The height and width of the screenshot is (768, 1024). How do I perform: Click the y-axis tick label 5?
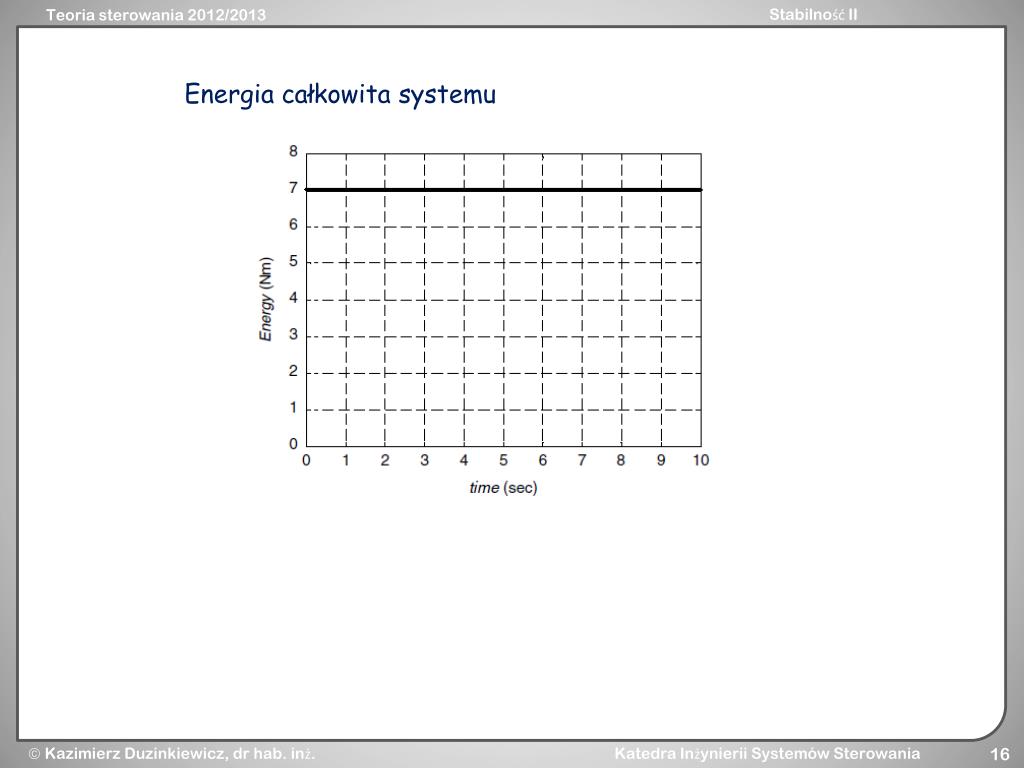293,261
